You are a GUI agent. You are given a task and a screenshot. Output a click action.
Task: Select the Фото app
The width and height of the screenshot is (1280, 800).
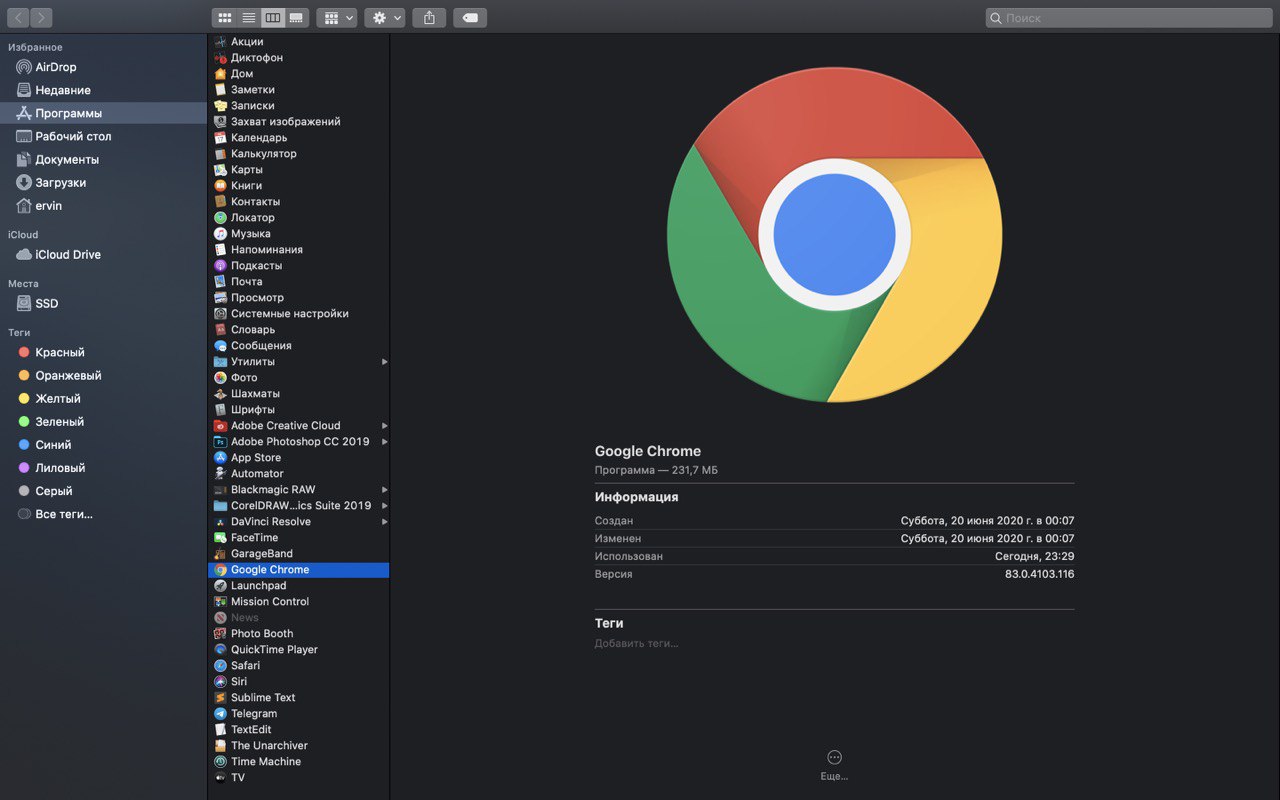[298, 377]
